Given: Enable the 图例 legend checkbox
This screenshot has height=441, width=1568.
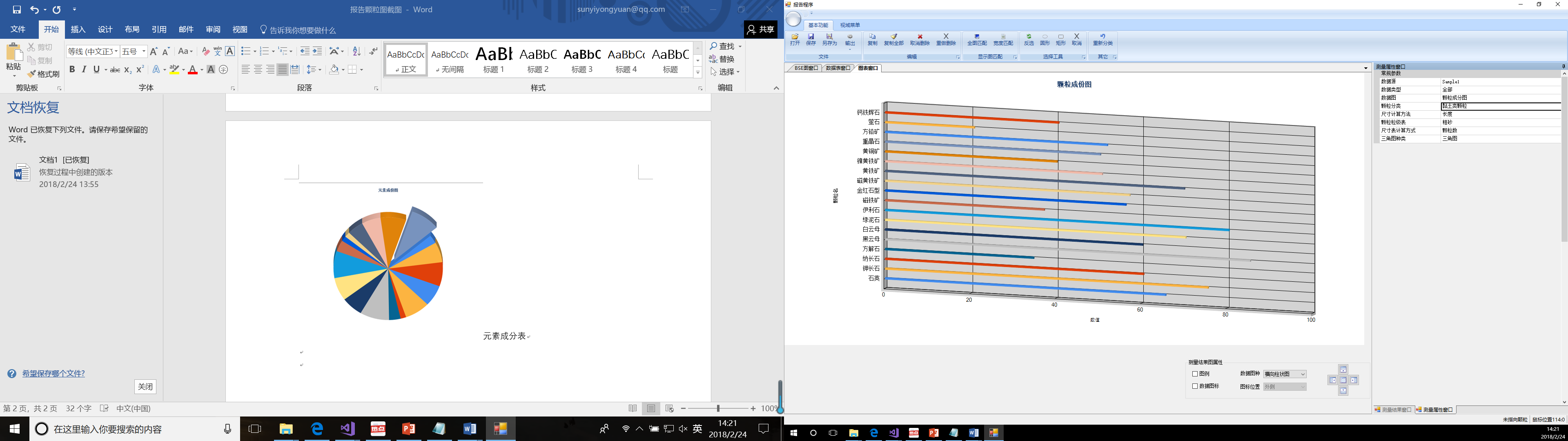Looking at the screenshot, I should click(x=1195, y=374).
